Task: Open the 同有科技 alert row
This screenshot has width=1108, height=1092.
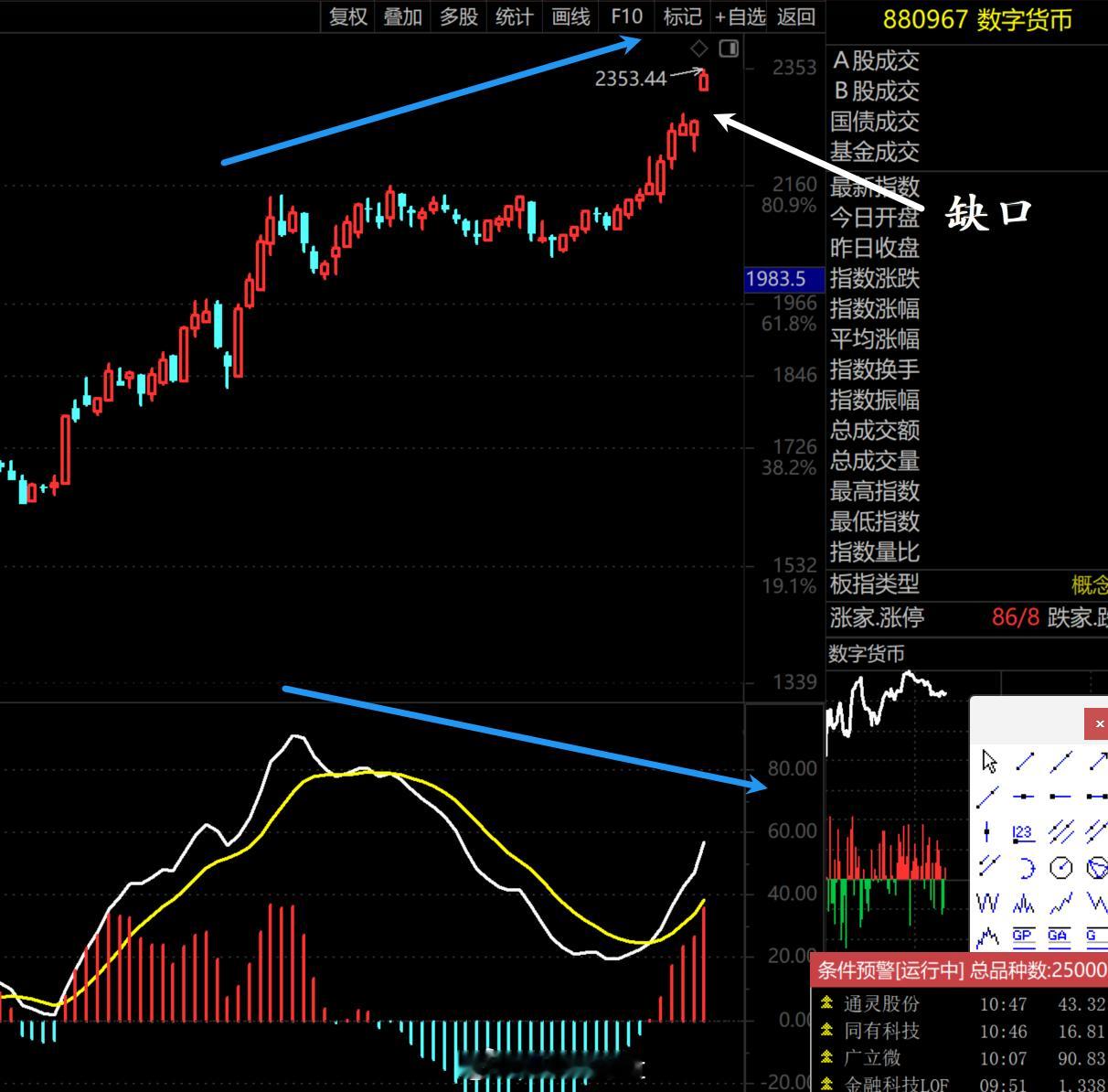Action: pos(959,1031)
